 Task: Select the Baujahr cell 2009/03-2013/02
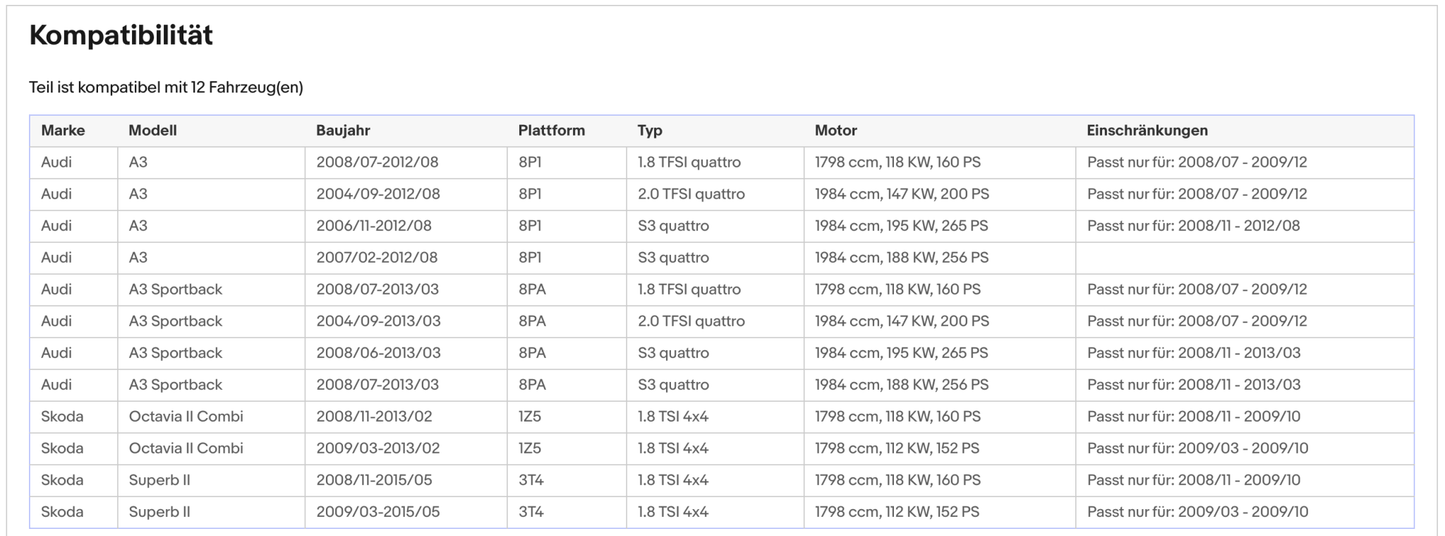[x=378, y=449]
